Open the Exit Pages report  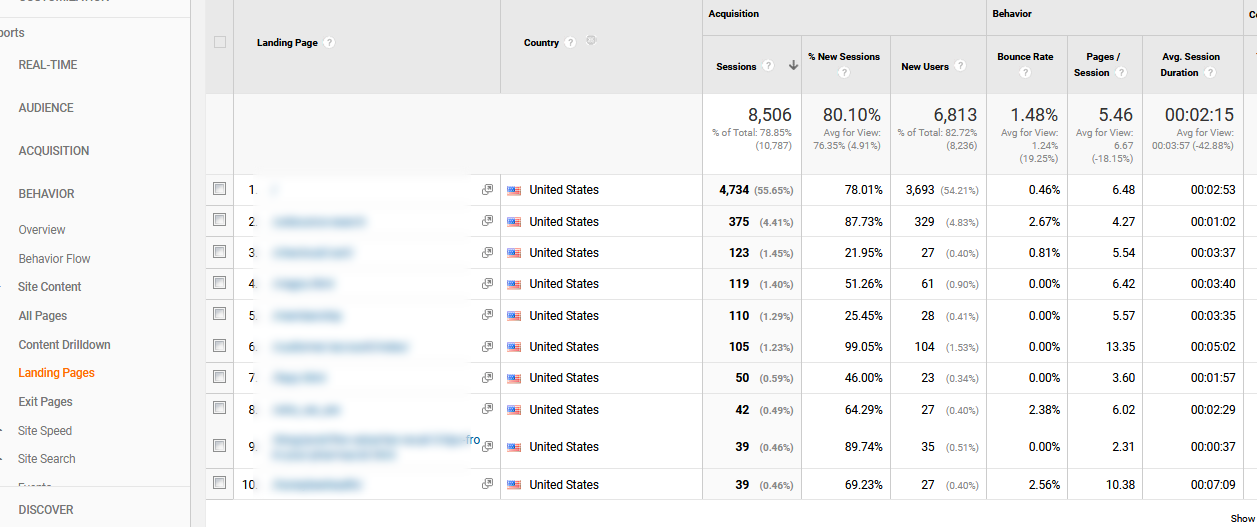[45, 402]
